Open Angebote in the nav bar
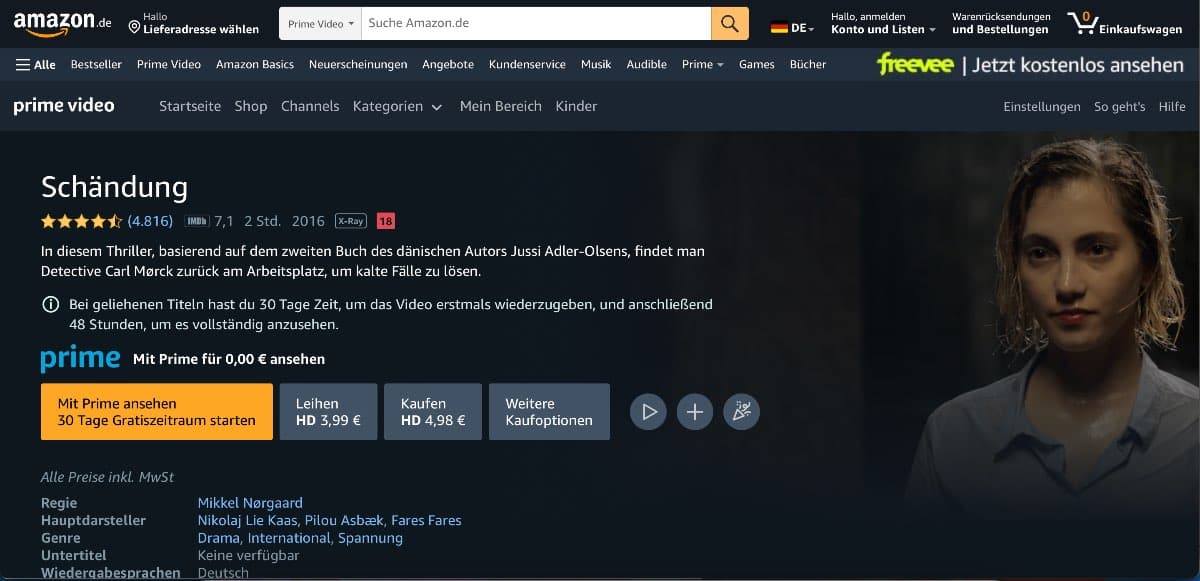 448,64
